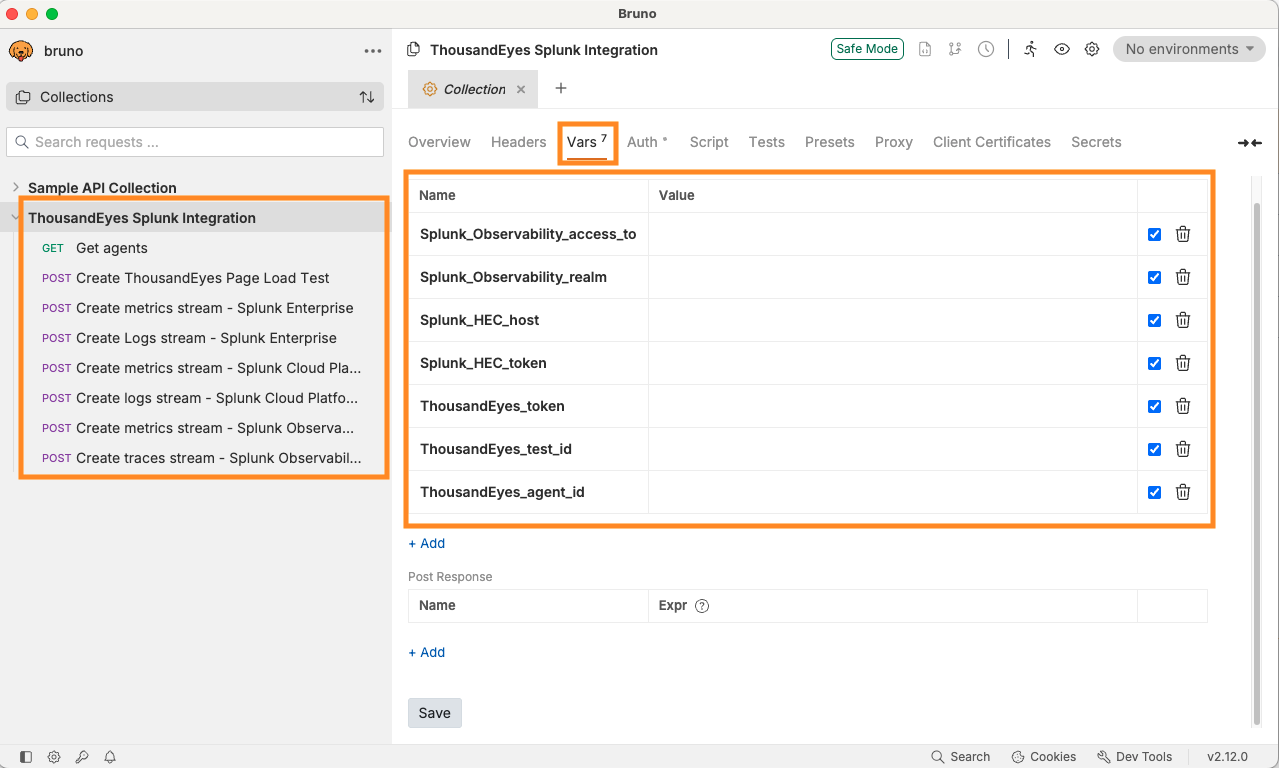Open the No environments dropdown
This screenshot has height=768, width=1279.
tap(1189, 49)
